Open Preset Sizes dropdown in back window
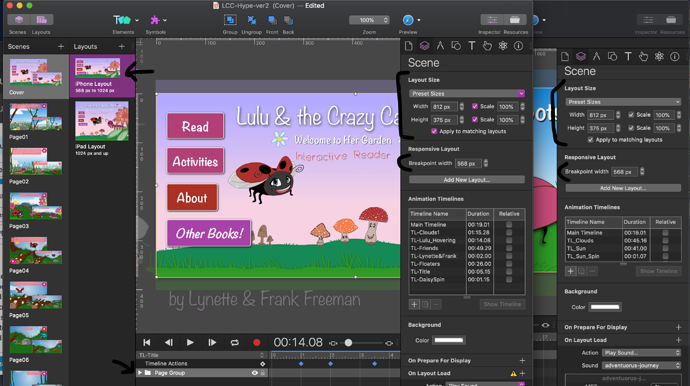 point(623,102)
